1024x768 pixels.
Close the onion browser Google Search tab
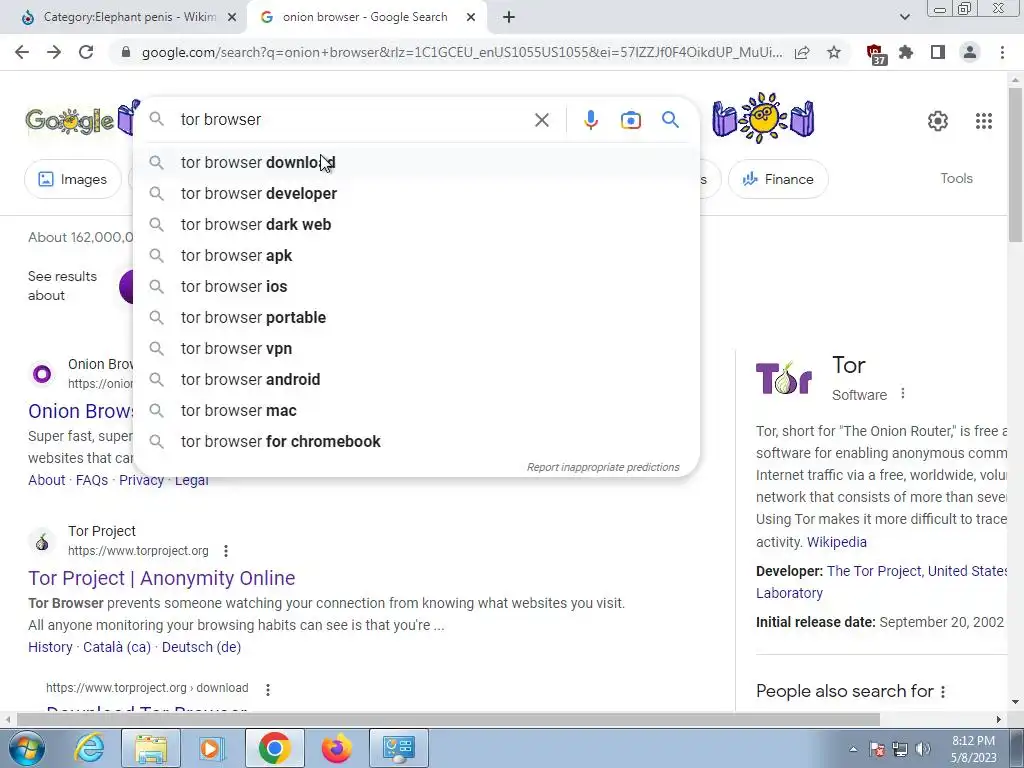[471, 18]
